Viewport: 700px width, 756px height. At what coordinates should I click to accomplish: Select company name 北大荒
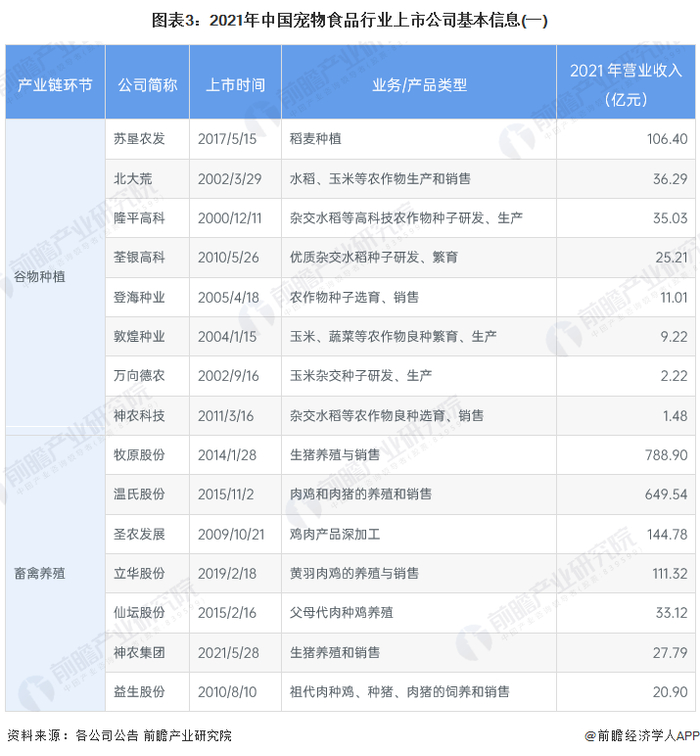click(133, 179)
